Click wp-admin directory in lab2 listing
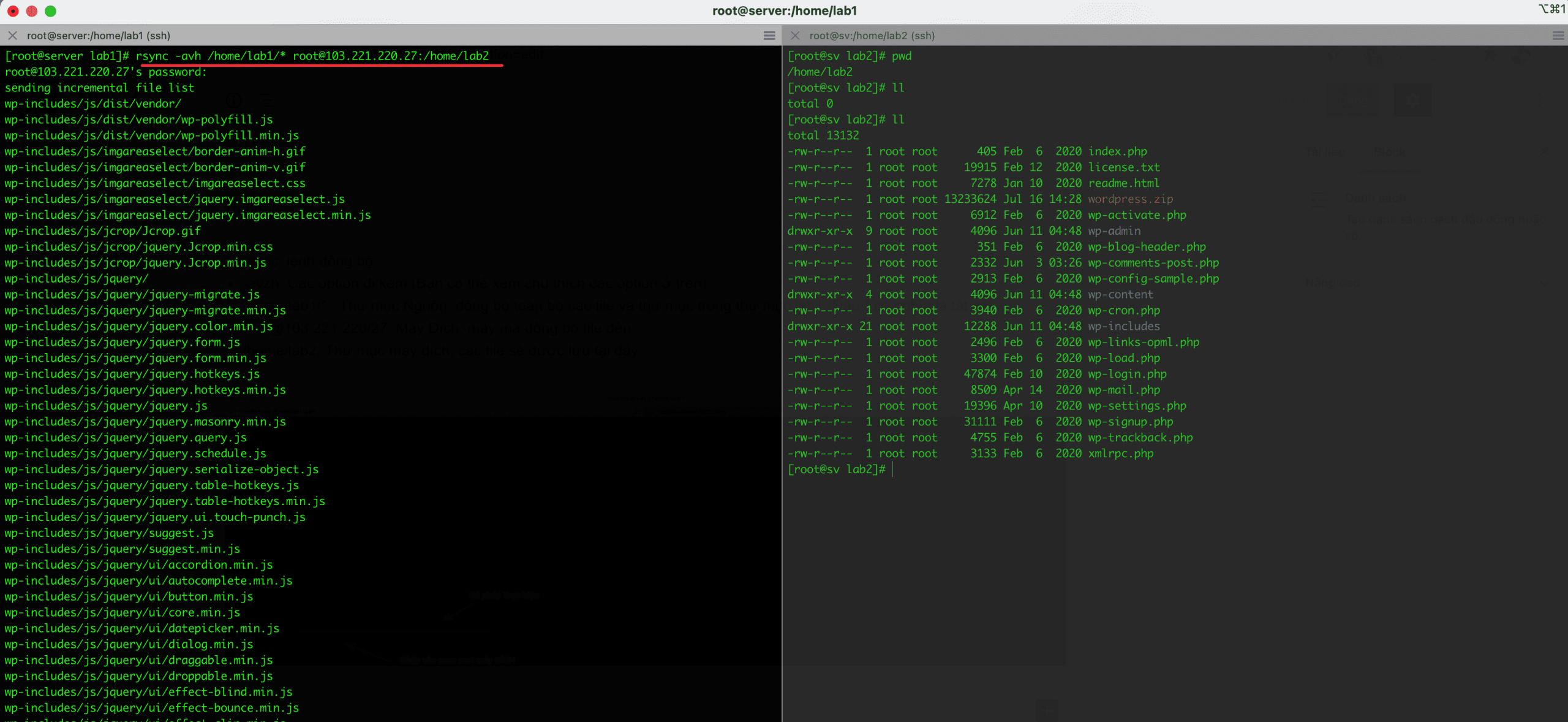 tap(1115, 231)
